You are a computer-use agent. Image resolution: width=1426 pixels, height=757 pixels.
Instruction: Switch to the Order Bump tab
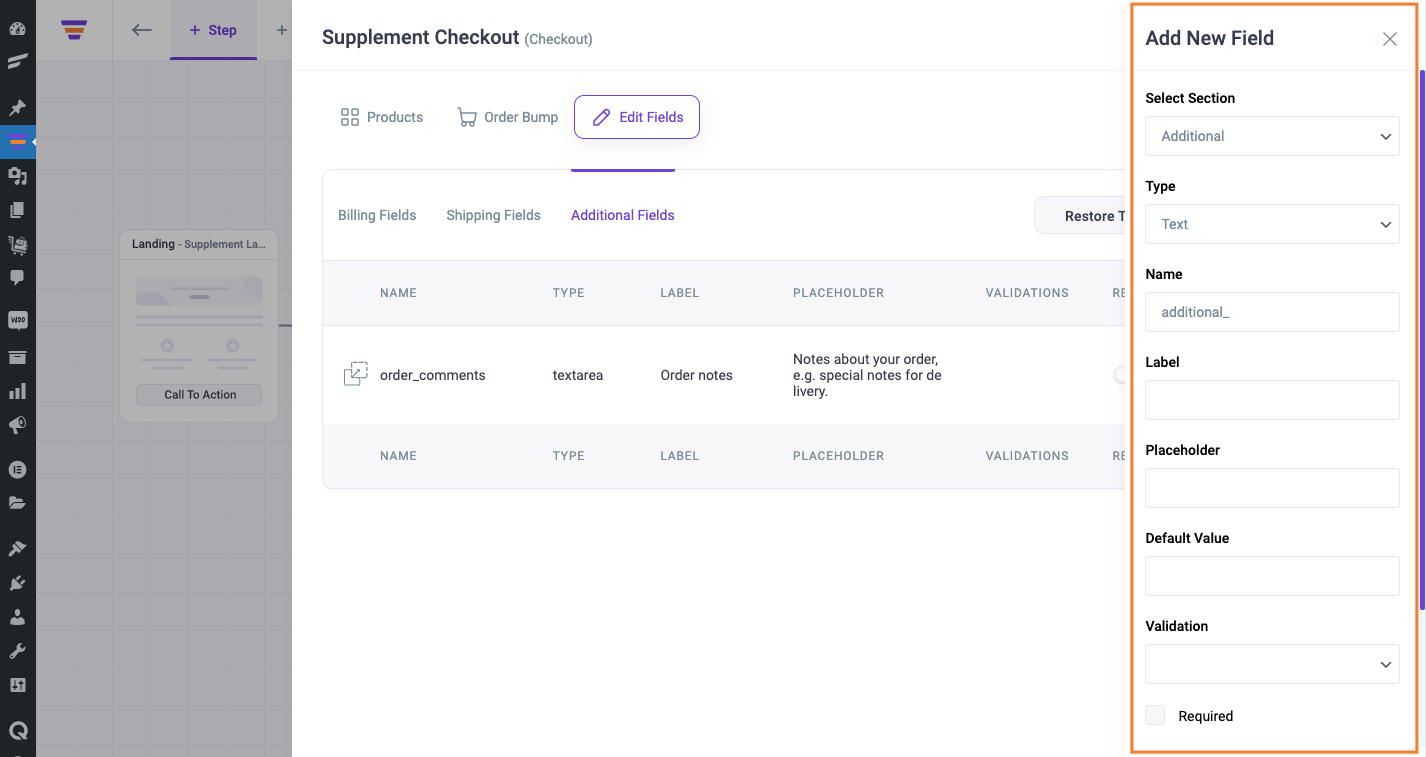[x=508, y=117]
